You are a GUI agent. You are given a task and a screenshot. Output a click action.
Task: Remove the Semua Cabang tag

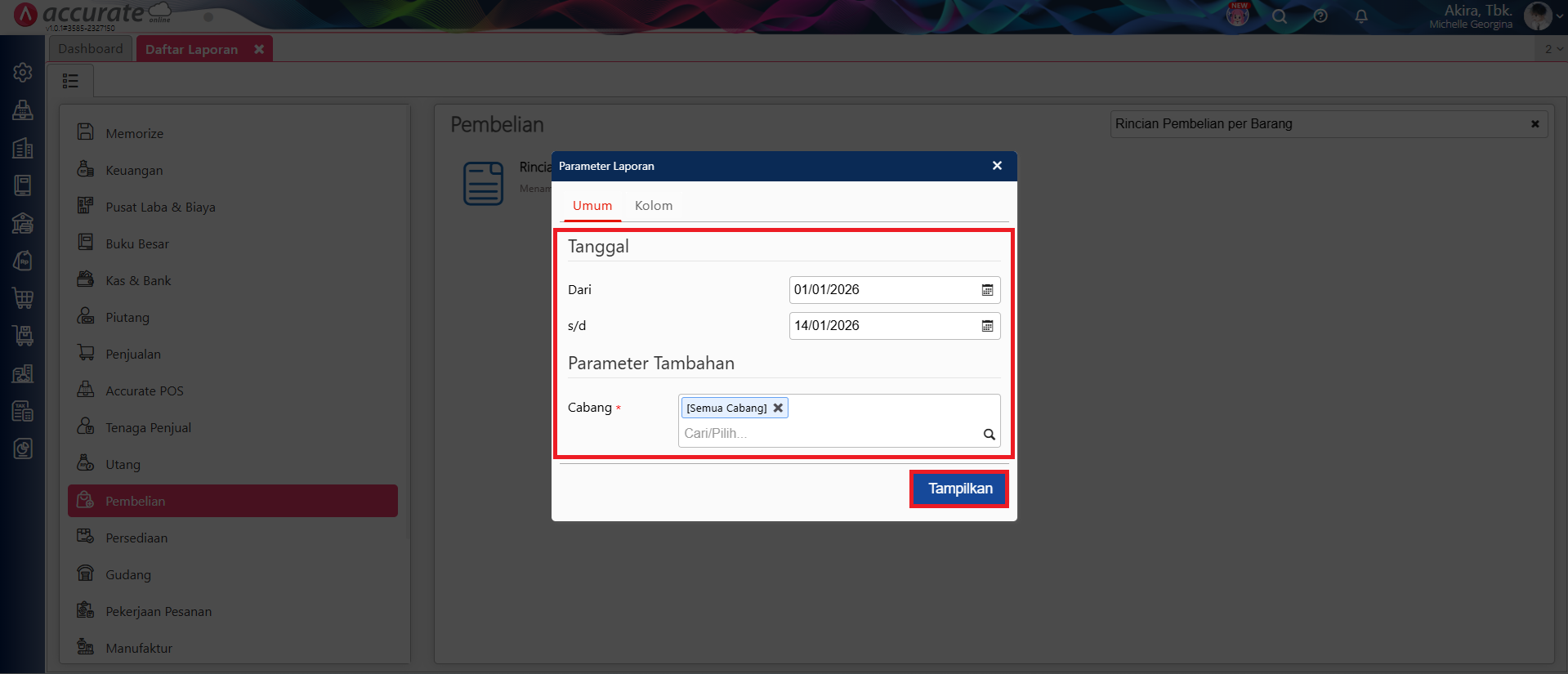(x=778, y=408)
